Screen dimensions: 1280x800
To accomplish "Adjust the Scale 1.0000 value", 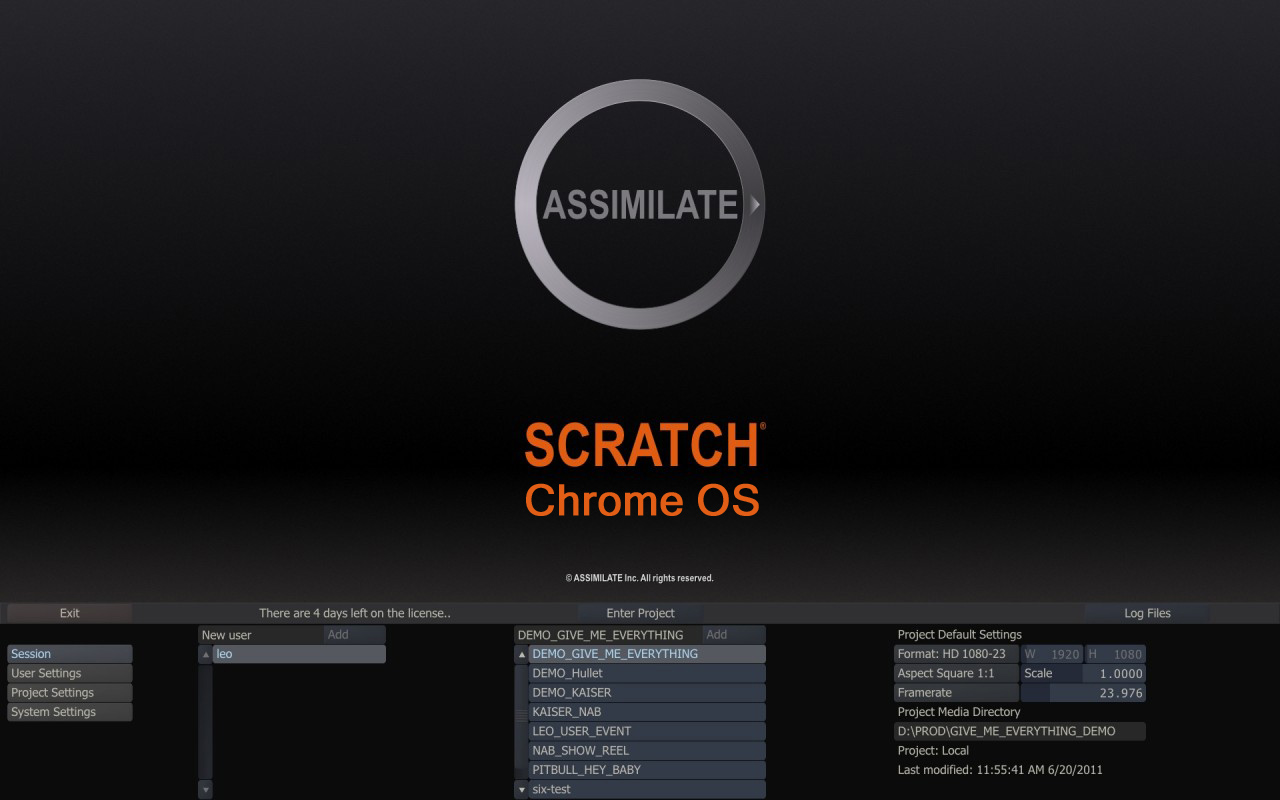I will 1083,673.
